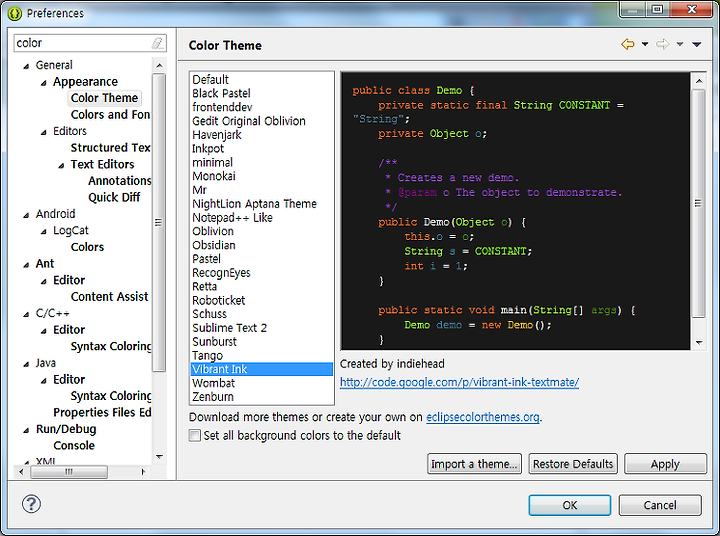Clear the filter text with eraser icon

(157, 43)
